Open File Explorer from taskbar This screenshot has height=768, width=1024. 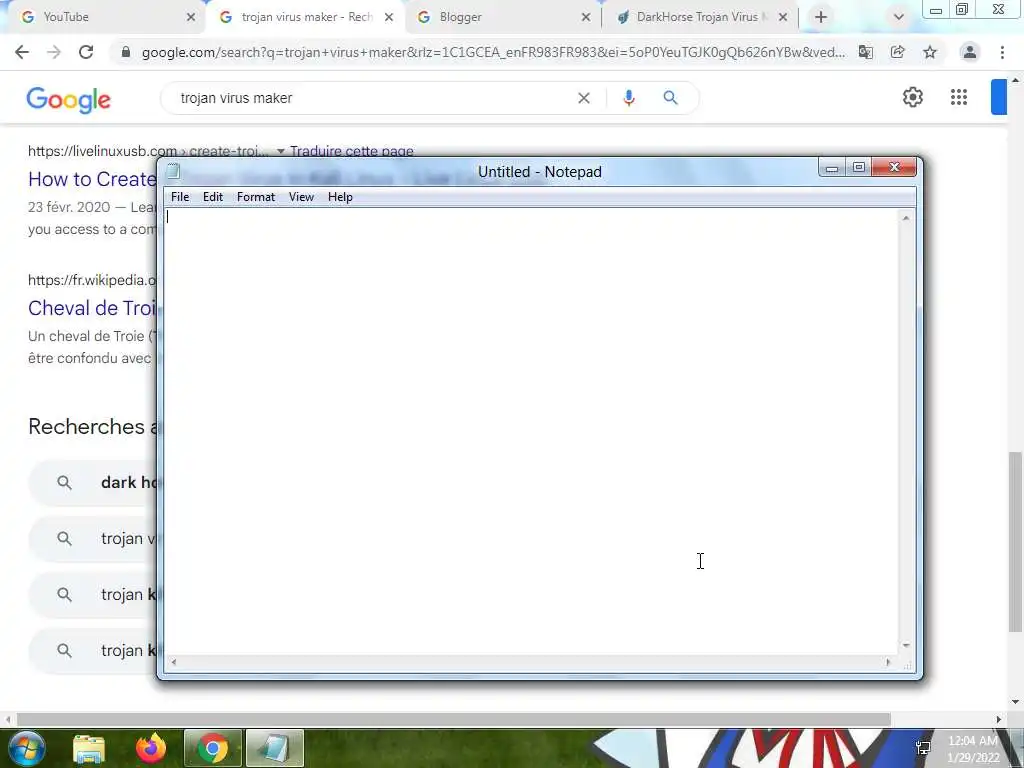[x=89, y=748]
